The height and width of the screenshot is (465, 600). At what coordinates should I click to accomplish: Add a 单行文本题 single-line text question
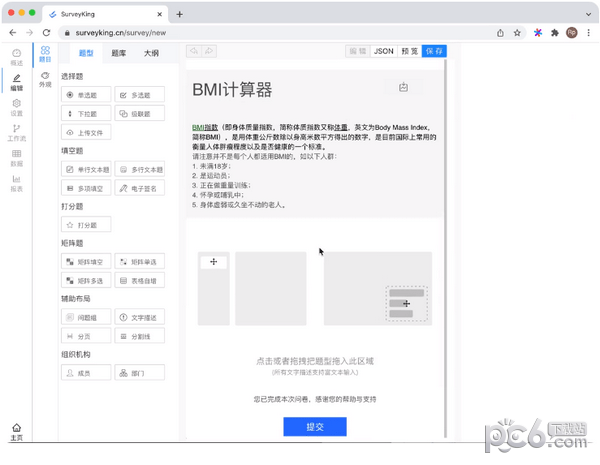point(86,169)
